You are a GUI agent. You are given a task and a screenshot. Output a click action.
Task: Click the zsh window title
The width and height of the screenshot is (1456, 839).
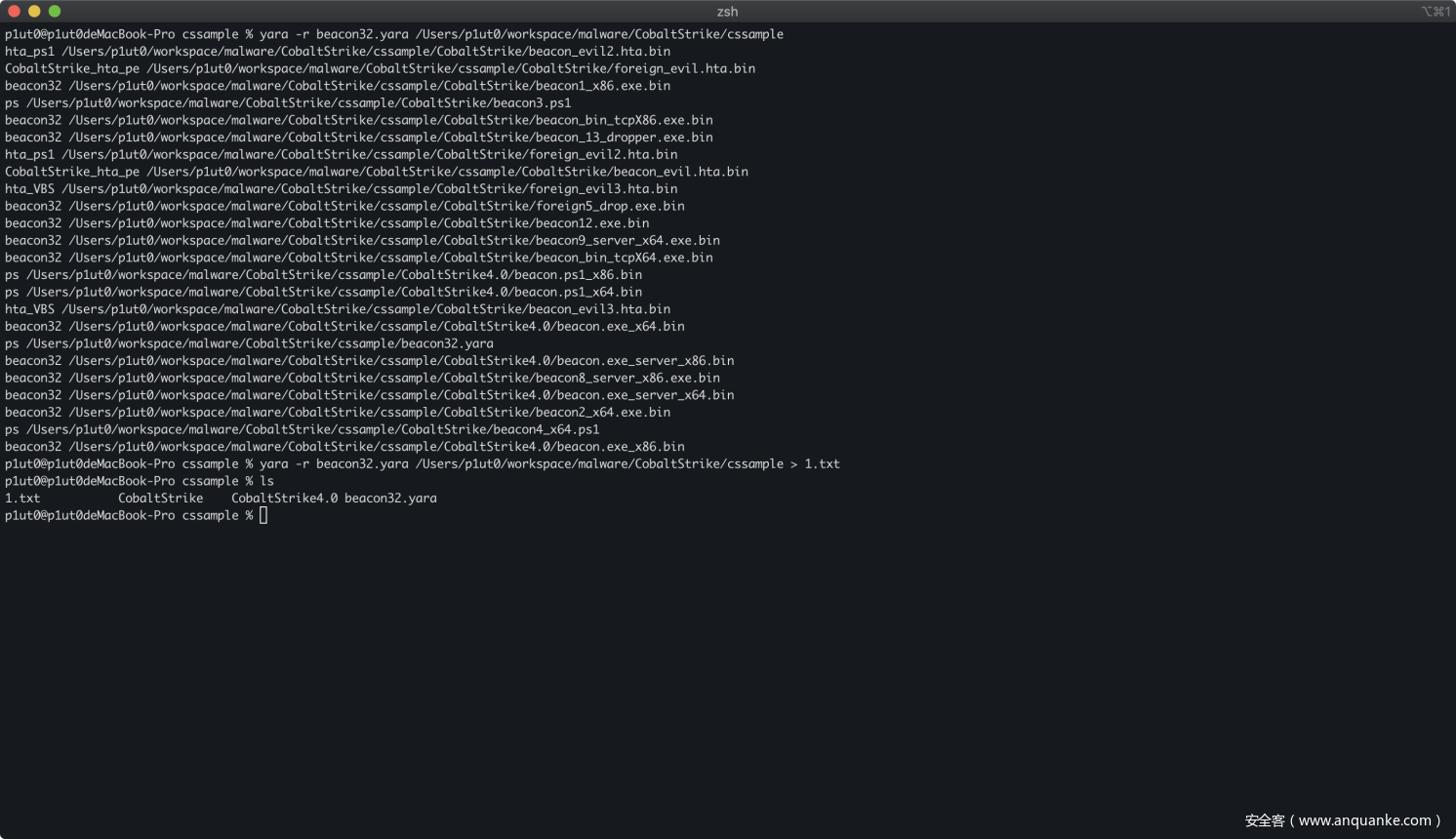pos(727,12)
